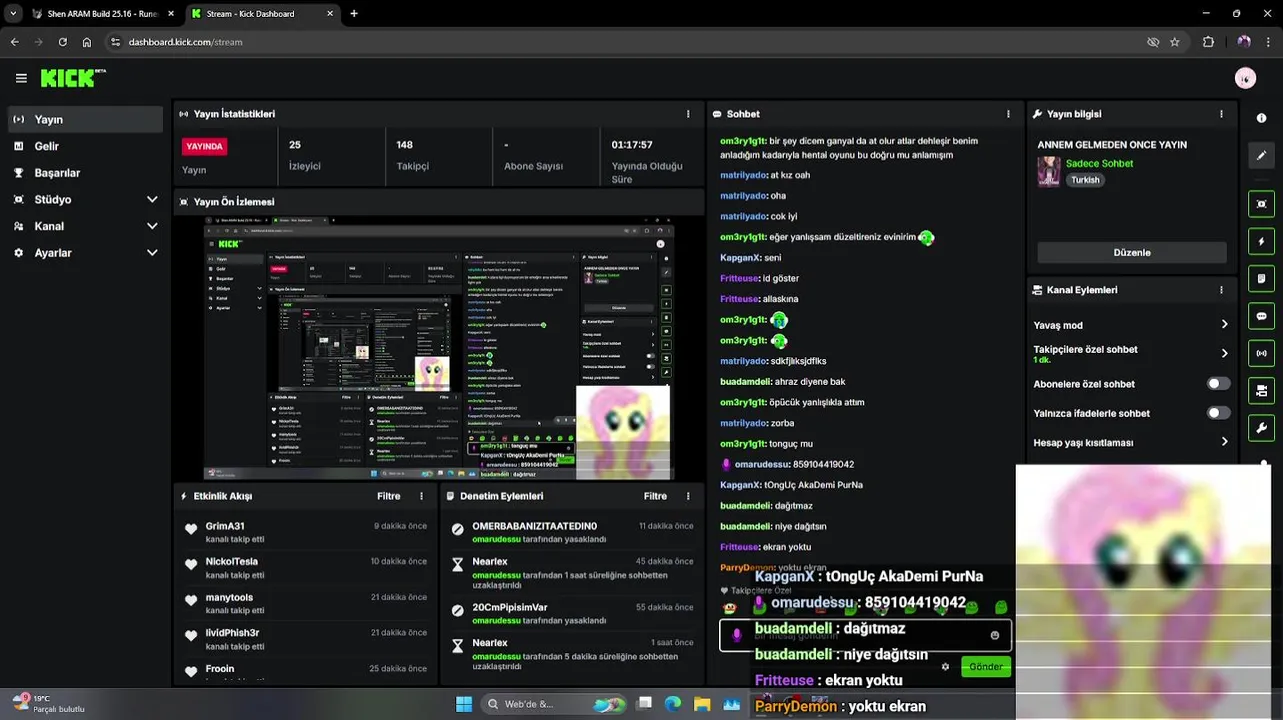This screenshot has width=1283, height=720.
Task: Click the pencil edit-layout icon
Action: 1261,156
